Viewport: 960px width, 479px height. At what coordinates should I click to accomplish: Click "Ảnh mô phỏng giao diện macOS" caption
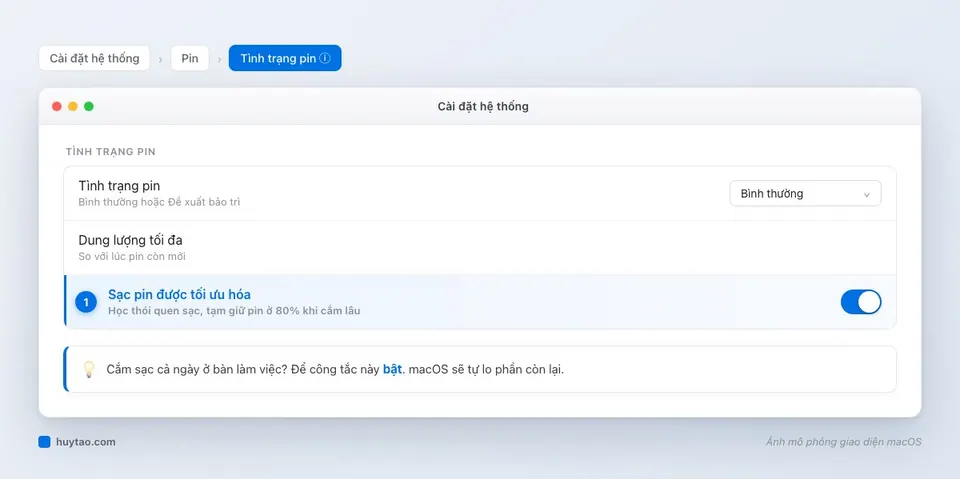pos(844,442)
